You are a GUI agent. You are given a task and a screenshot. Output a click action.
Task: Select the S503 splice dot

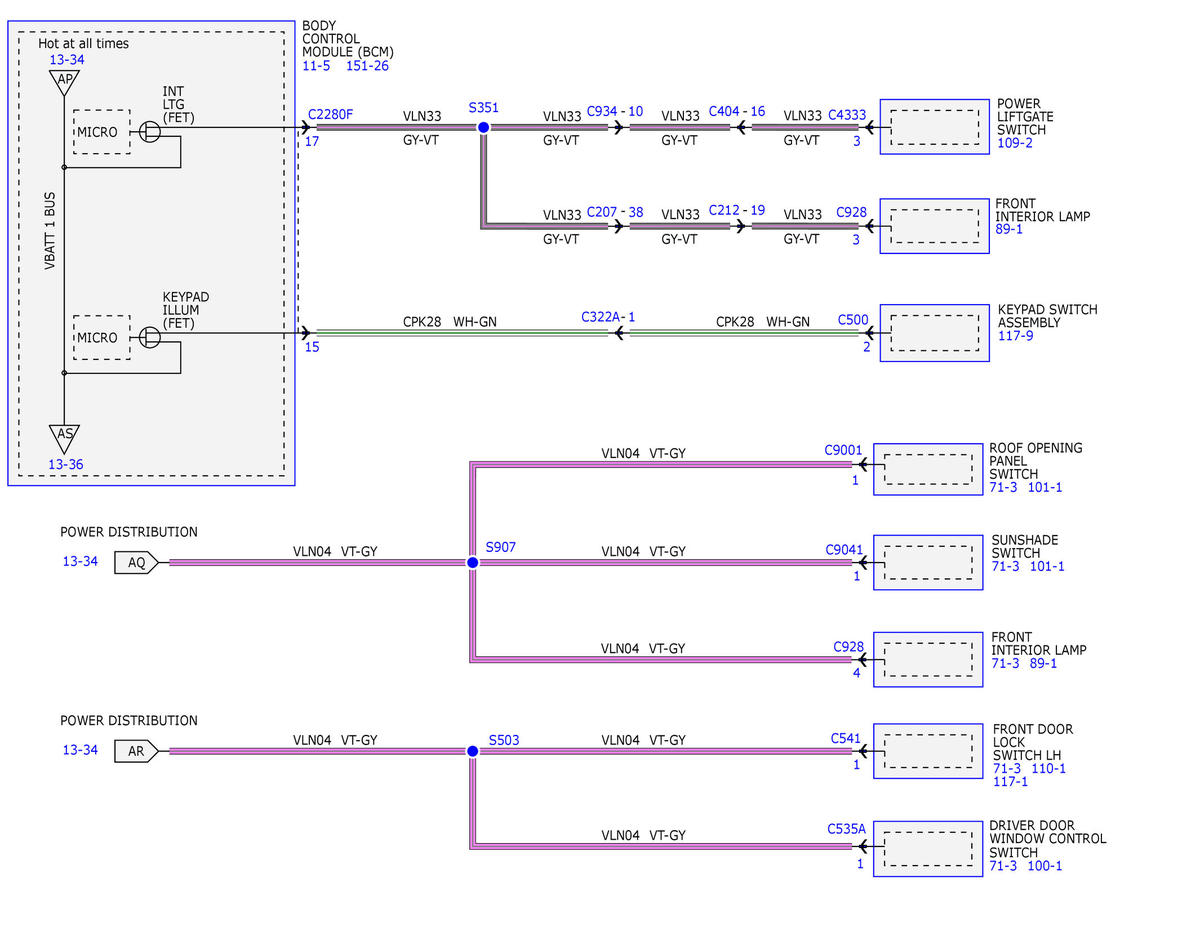click(x=472, y=751)
